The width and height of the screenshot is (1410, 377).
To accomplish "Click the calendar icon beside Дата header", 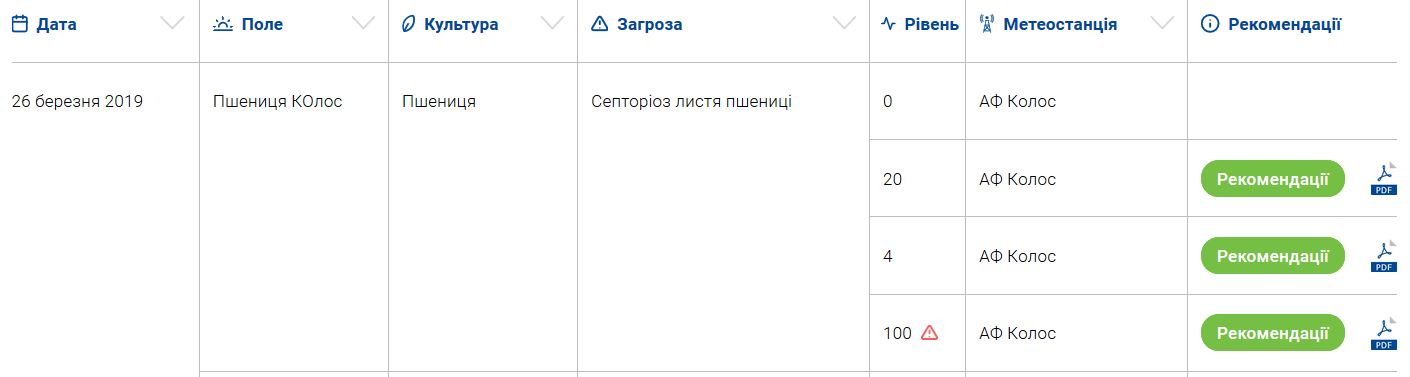I will [x=19, y=24].
